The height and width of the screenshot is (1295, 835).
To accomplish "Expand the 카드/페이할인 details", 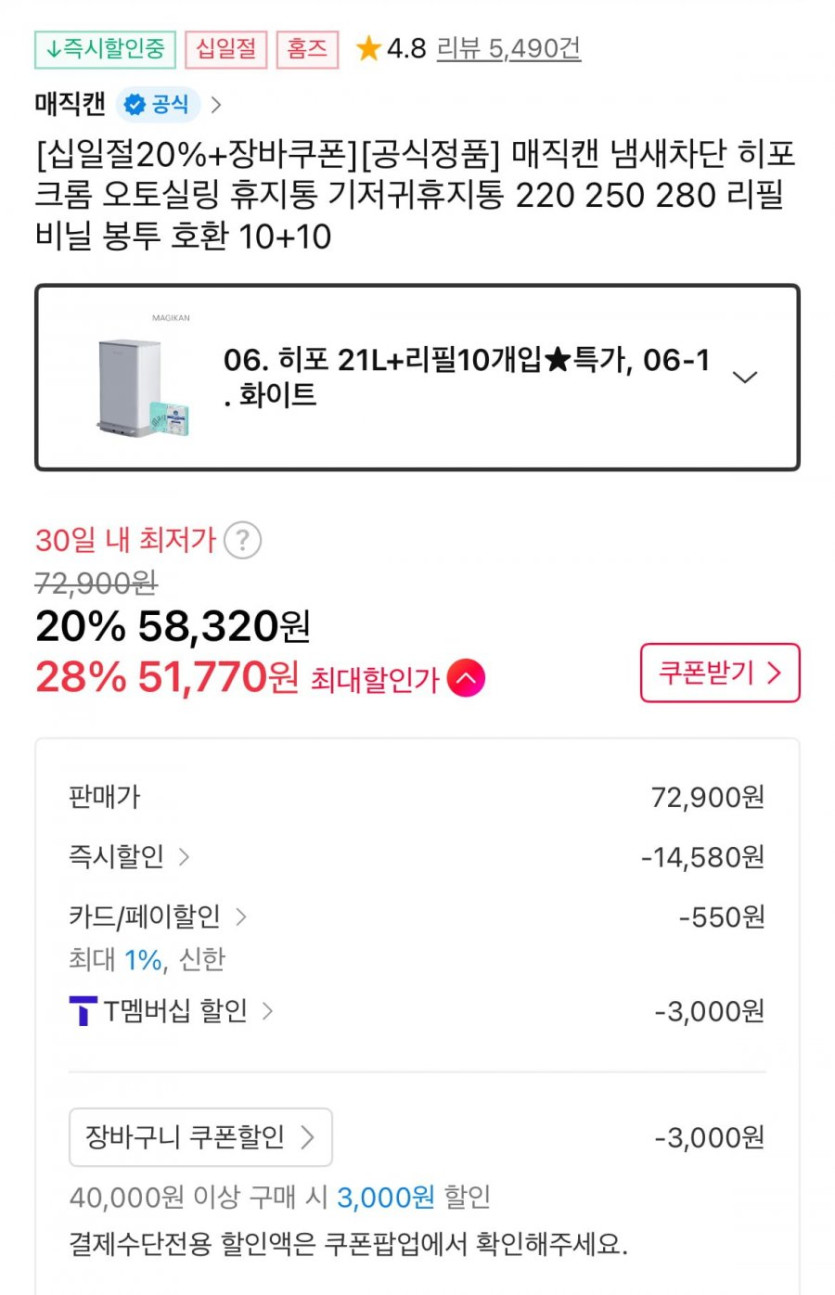I will pos(157,916).
